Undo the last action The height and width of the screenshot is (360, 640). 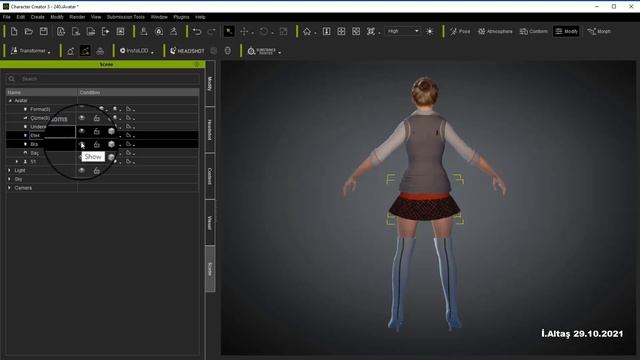(197, 31)
